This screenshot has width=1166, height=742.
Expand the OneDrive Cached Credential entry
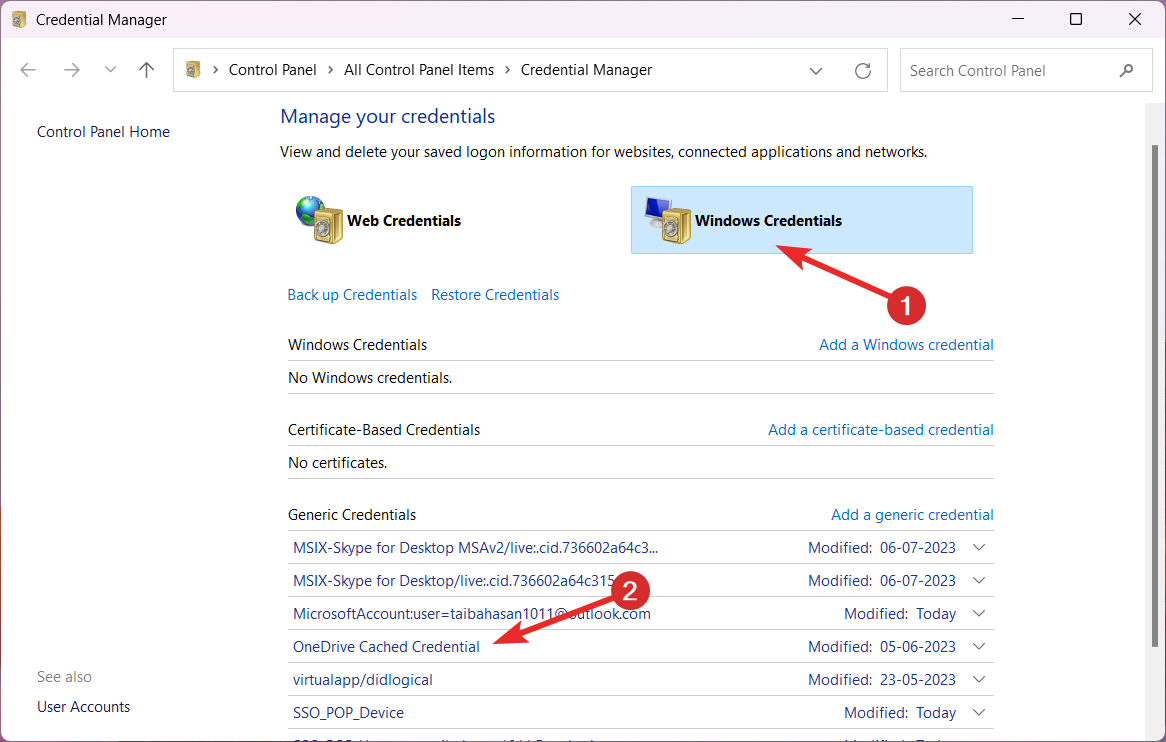(x=978, y=646)
